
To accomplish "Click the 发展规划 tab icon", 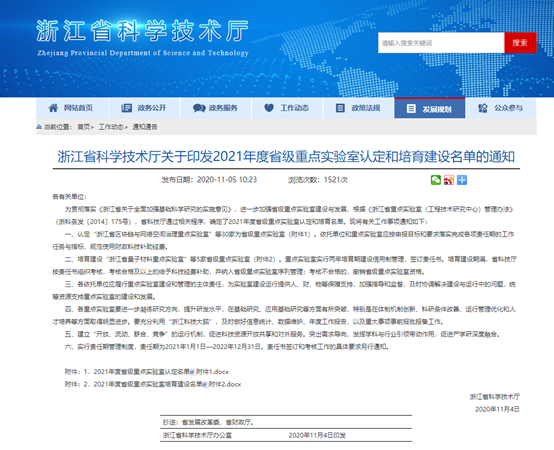I will coord(411,109).
